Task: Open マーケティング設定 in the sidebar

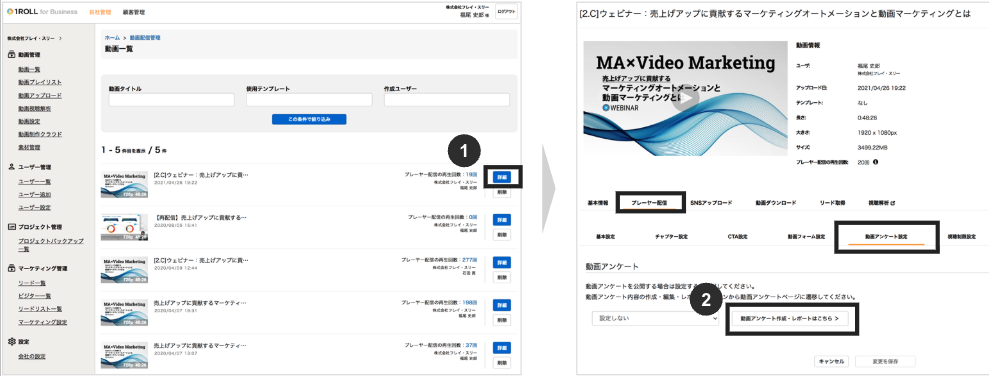Action: (x=42, y=322)
